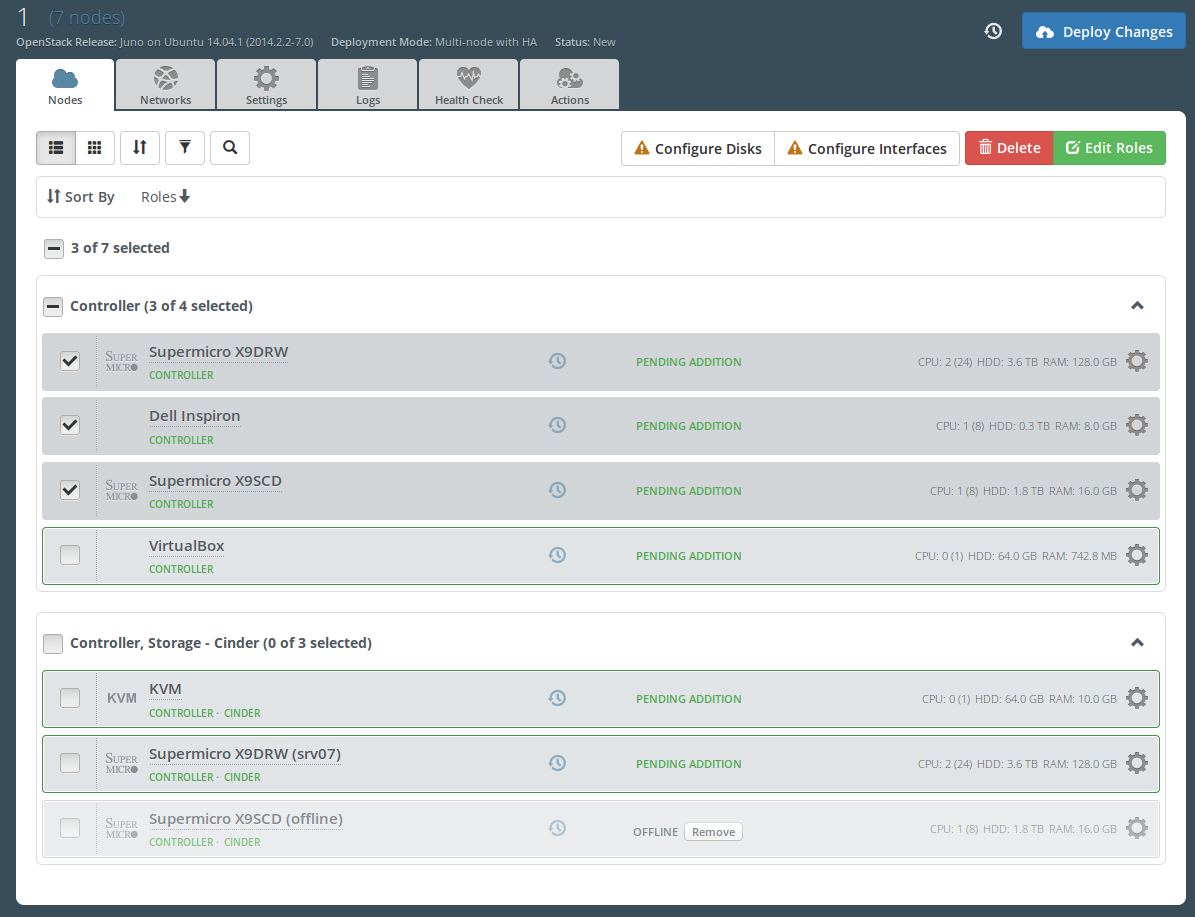
Task: Collapse the Controller group section
Action: 1137,306
